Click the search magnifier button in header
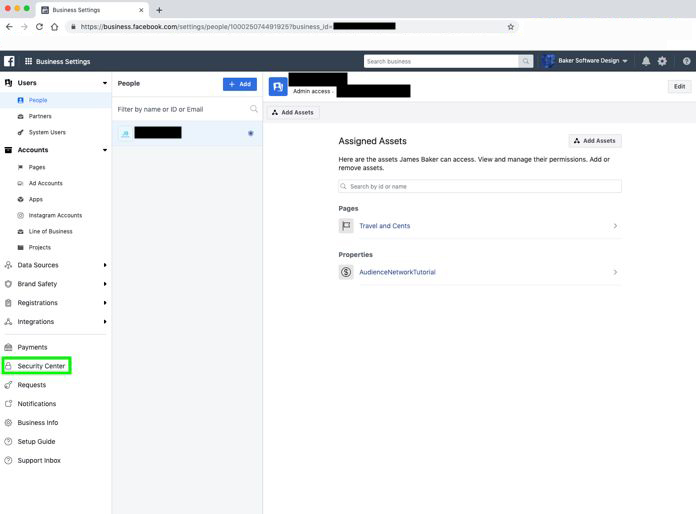Viewport: 696px width, 514px height. coord(526,61)
